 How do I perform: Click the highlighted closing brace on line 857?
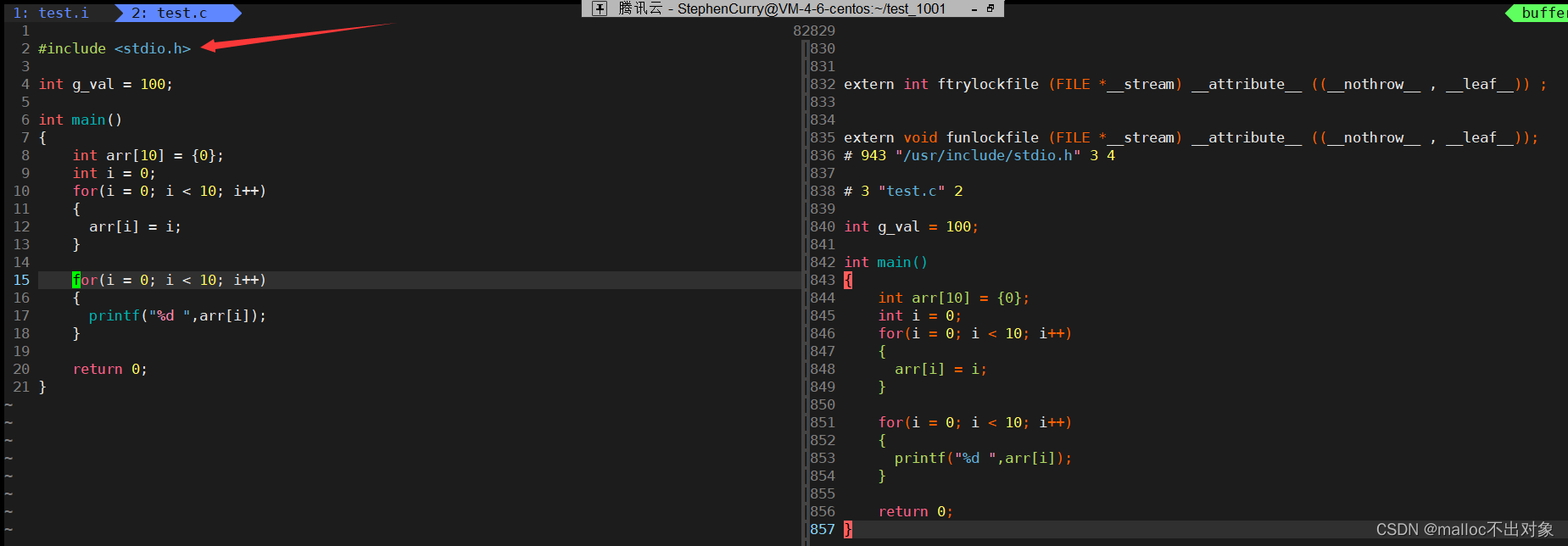point(848,529)
